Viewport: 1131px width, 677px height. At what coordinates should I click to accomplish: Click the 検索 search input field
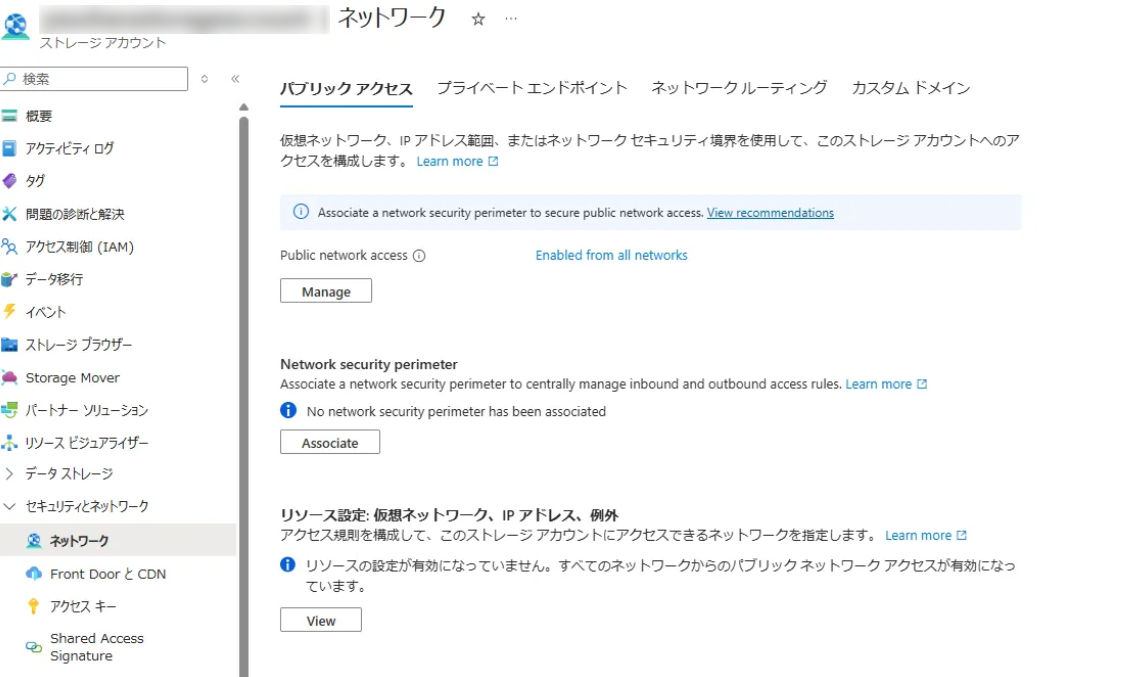click(100, 79)
